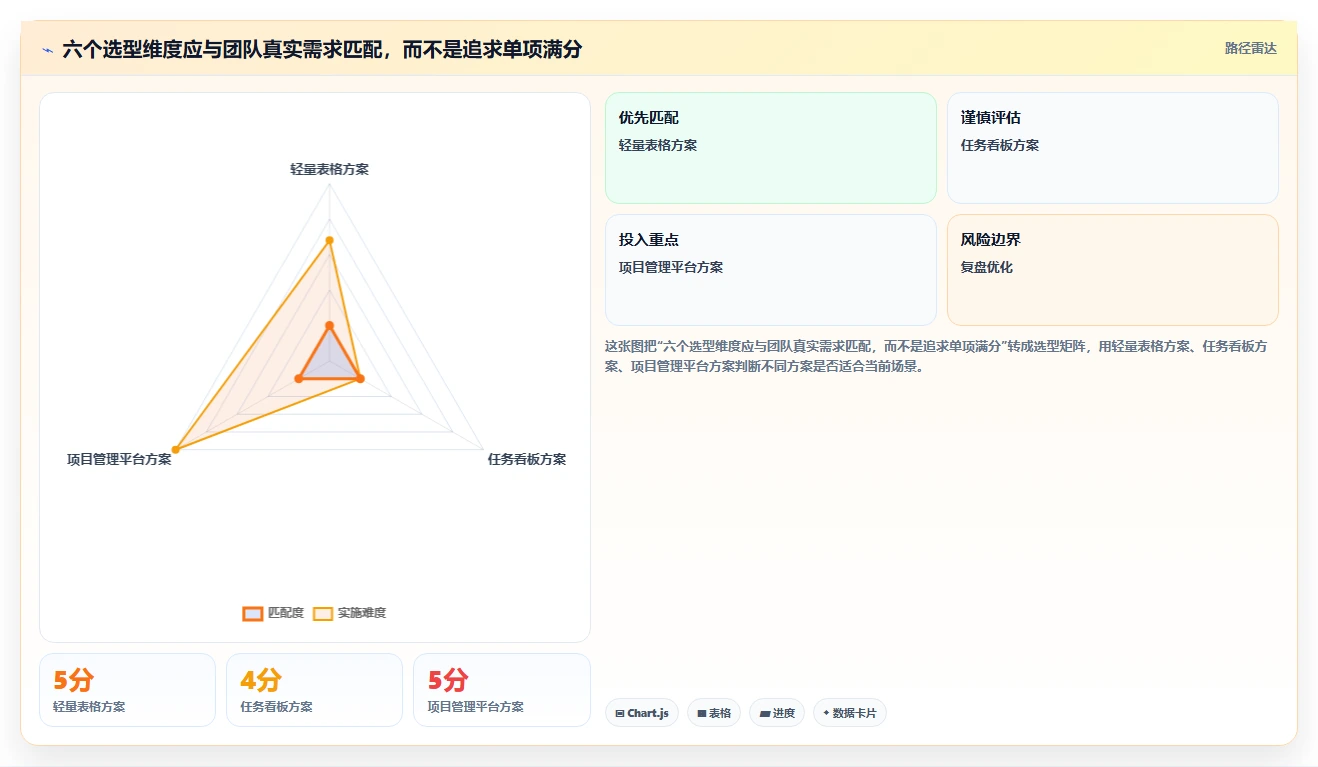
Task: Select the 5分 轻量表格方案 score card
Action: pos(127,690)
